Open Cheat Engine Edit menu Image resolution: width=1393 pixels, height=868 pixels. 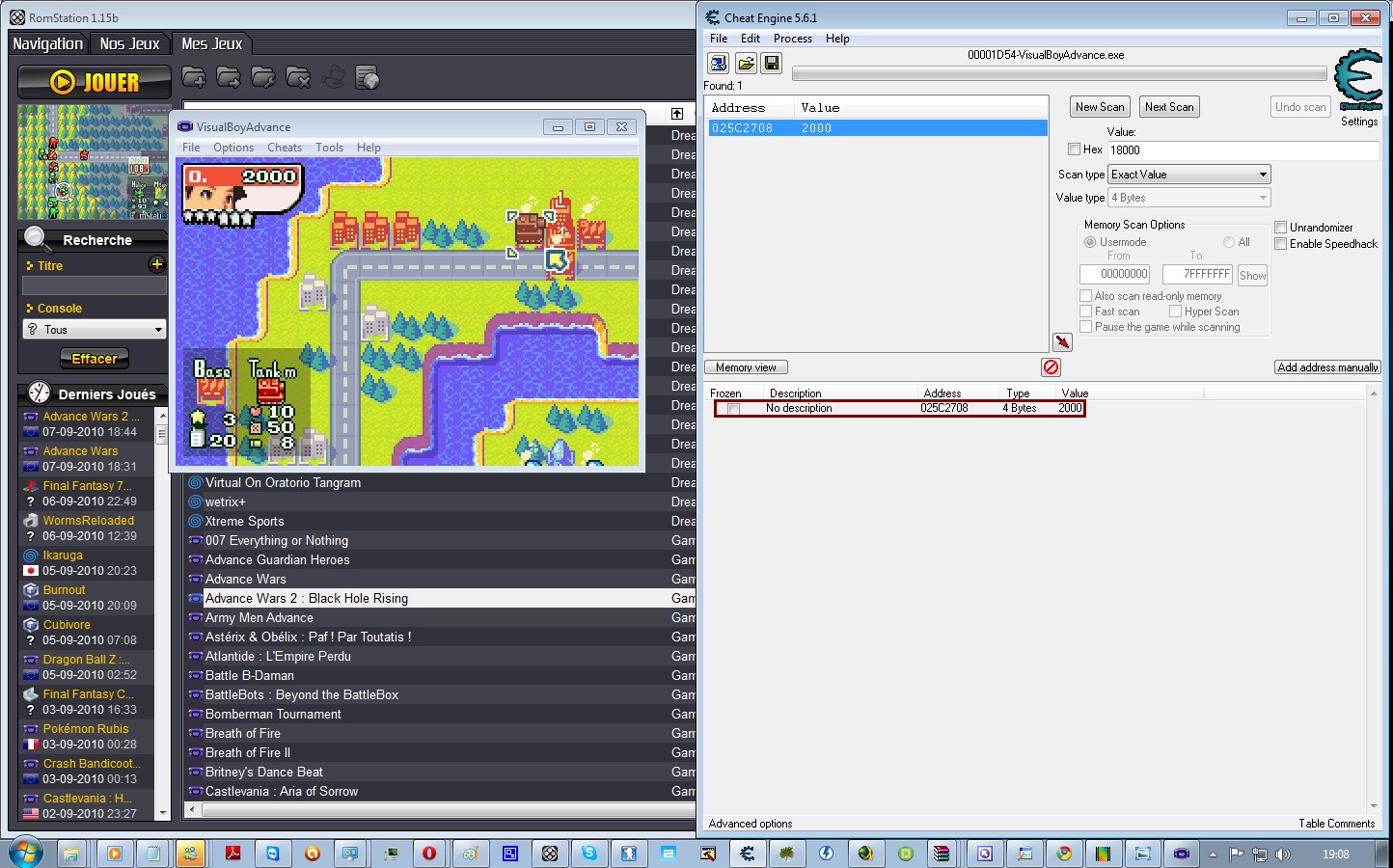coord(751,39)
